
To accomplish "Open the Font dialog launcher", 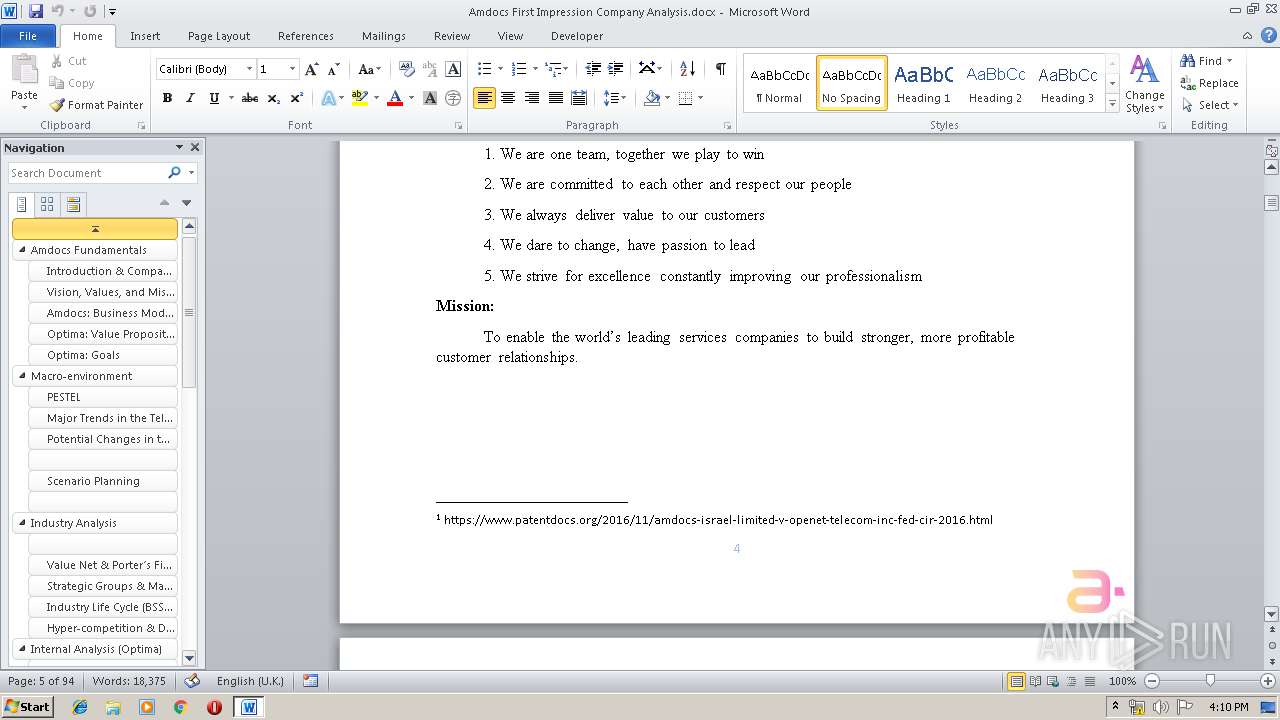I will coord(459,126).
